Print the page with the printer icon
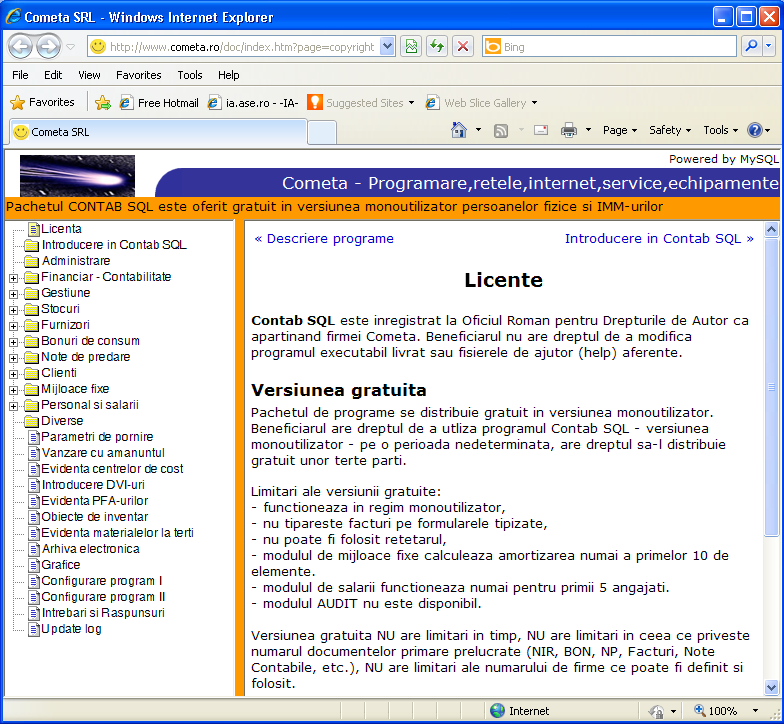Viewport: 784px width, 724px height. (568, 130)
